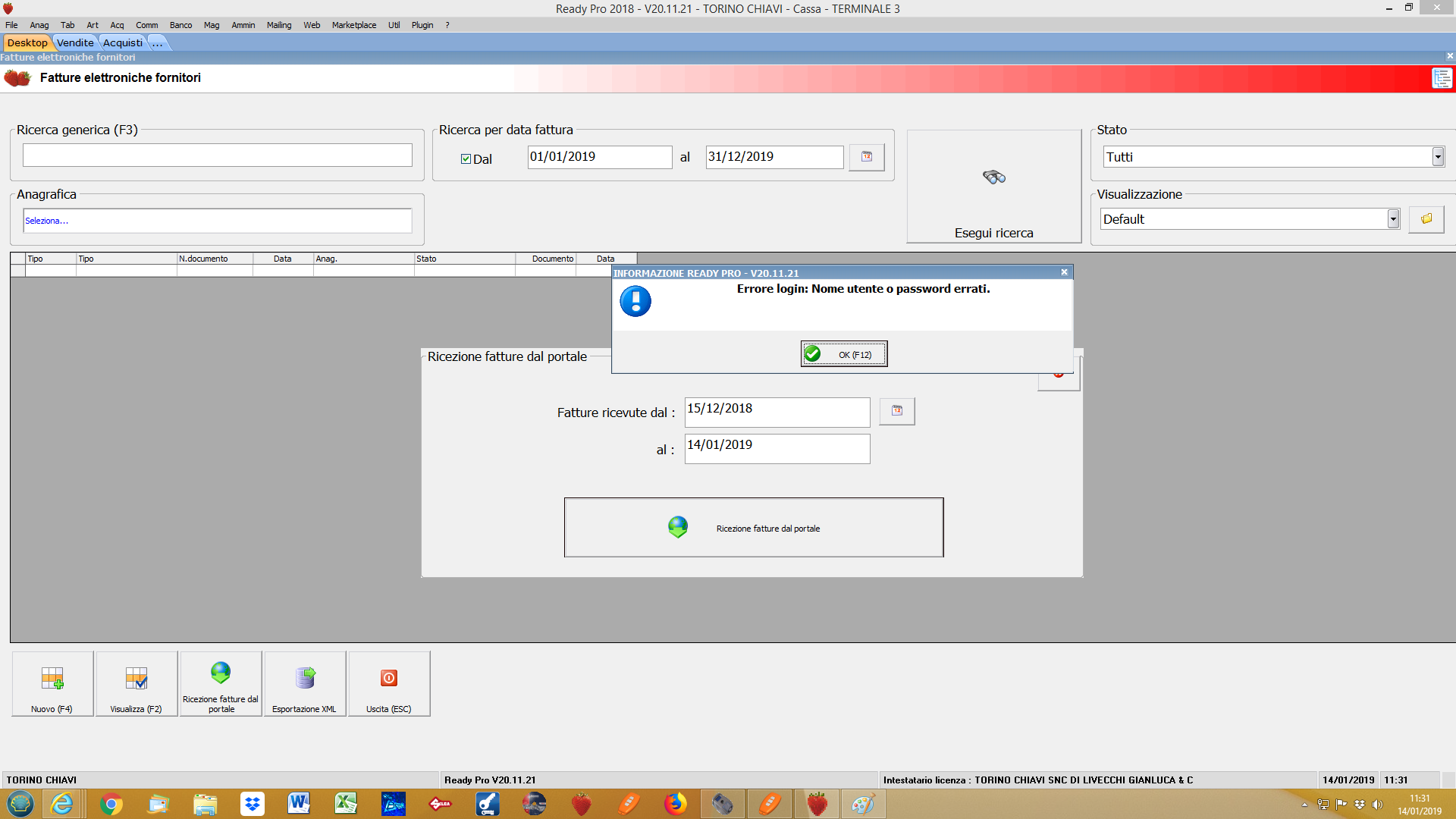The image size is (1456, 819).
Task: Switch to the Vendite tab
Action: pyautogui.click(x=75, y=42)
